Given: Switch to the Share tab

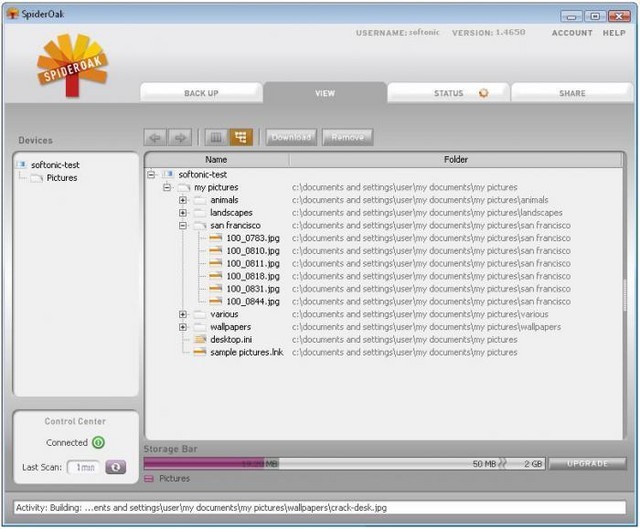Looking at the screenshot, I should 572,93.
